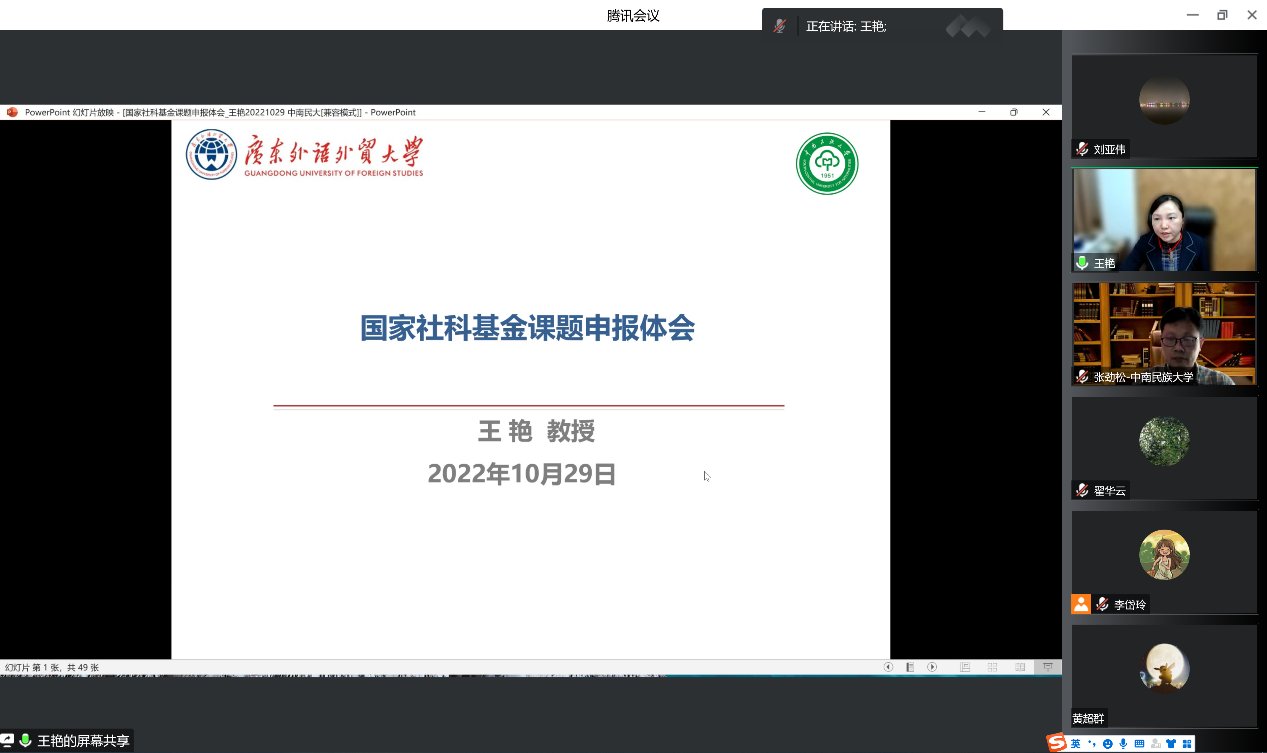Restore down the shared PowerPoint window
The image size is (1267, 753).
pos(1013,112)
